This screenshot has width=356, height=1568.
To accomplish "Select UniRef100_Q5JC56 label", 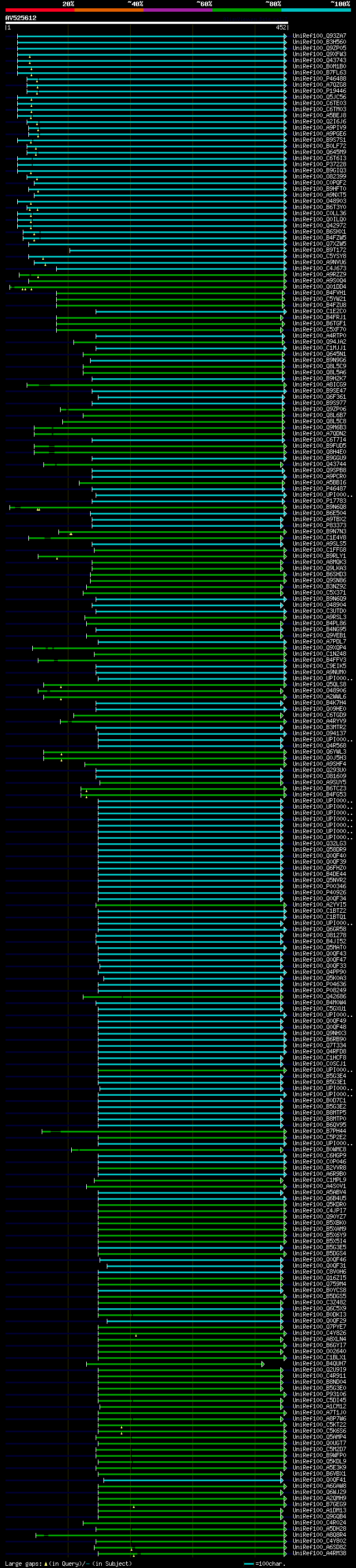I will point(319,97).
